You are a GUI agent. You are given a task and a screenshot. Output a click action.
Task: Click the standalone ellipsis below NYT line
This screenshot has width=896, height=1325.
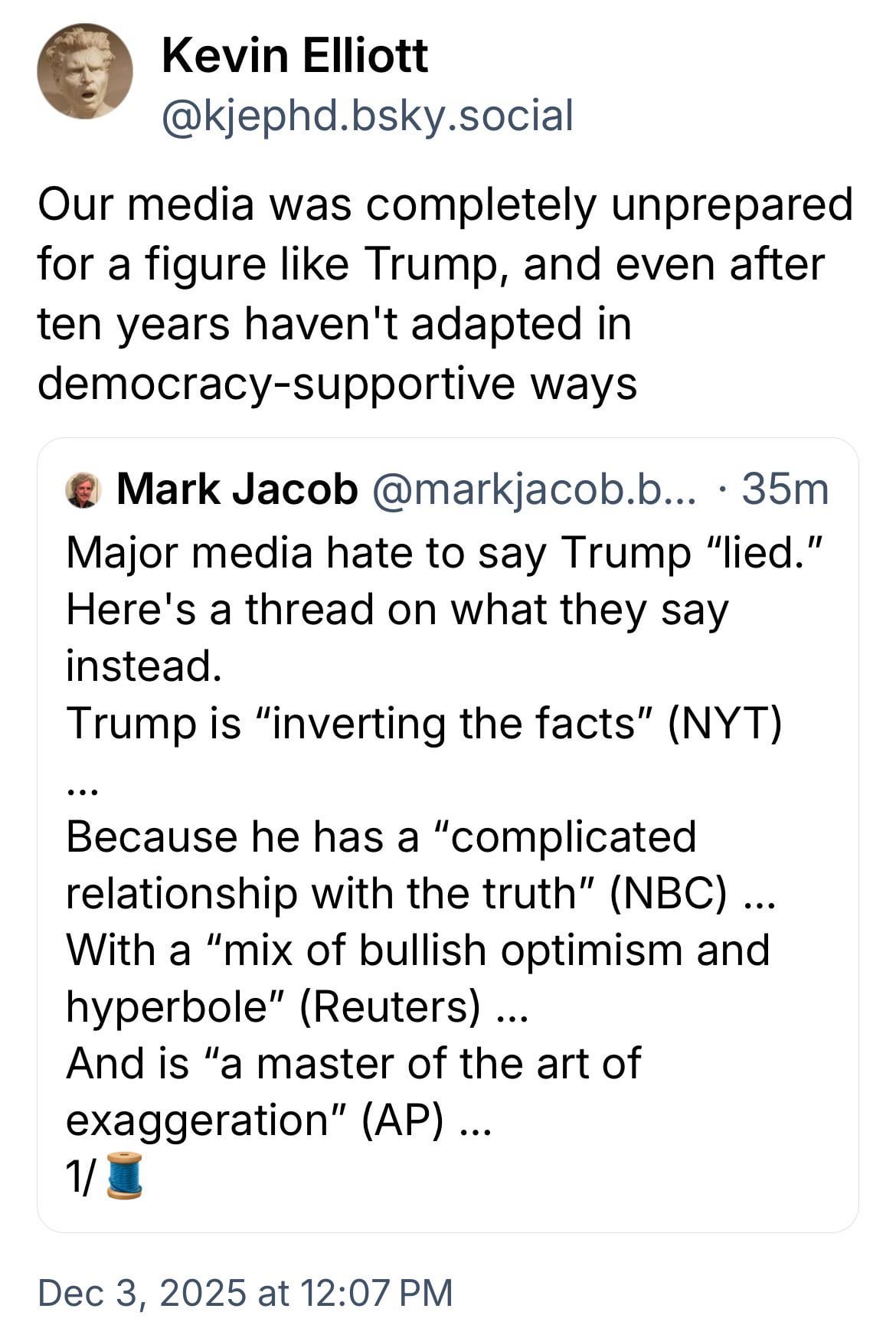coord(82,777)
